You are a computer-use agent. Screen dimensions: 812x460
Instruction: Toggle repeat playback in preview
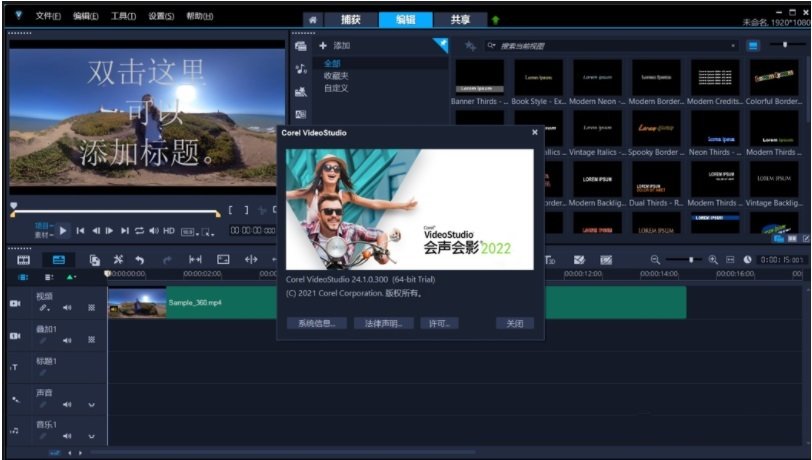[139, 231]
